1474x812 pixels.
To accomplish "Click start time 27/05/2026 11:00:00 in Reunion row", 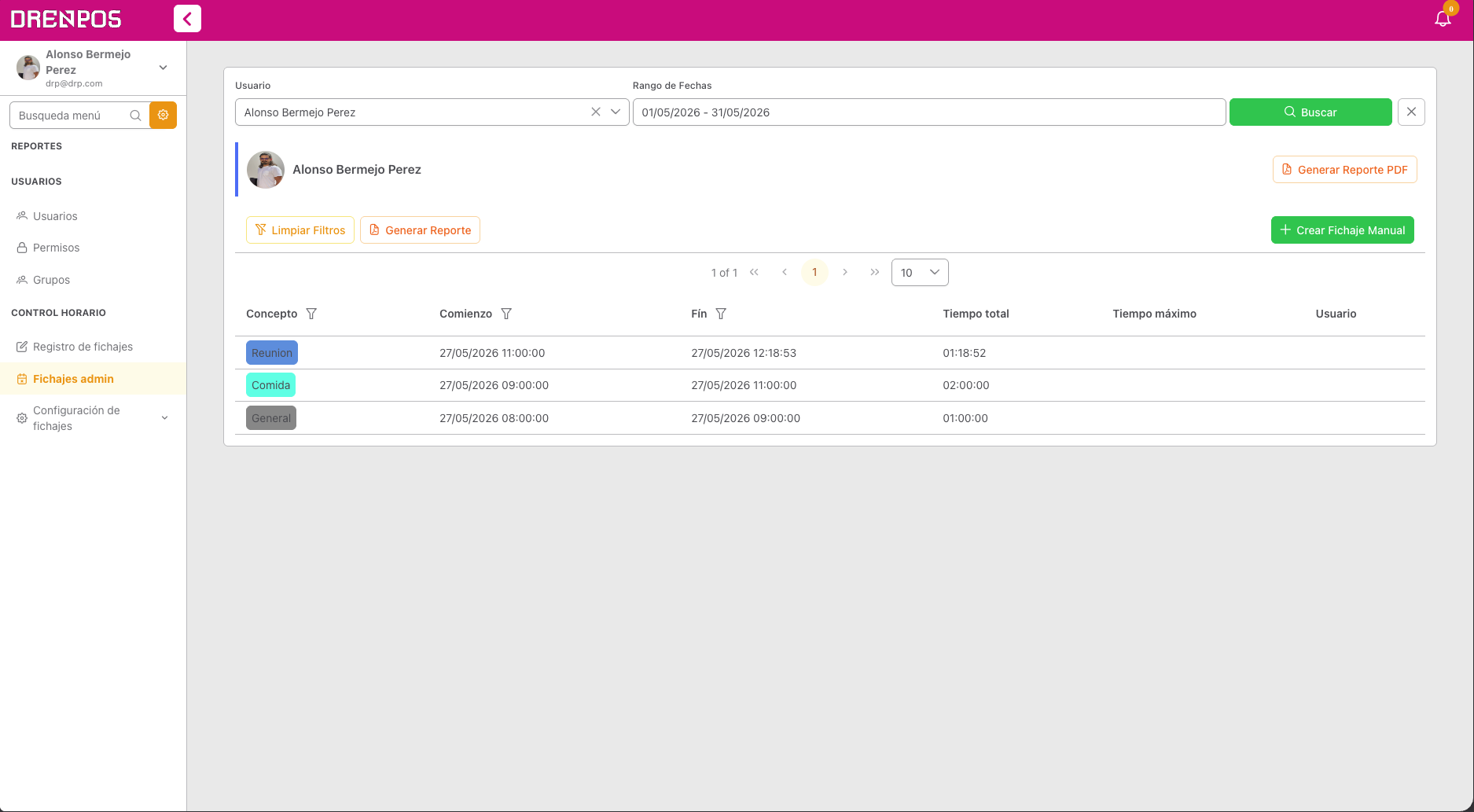I will pos(492,353).
